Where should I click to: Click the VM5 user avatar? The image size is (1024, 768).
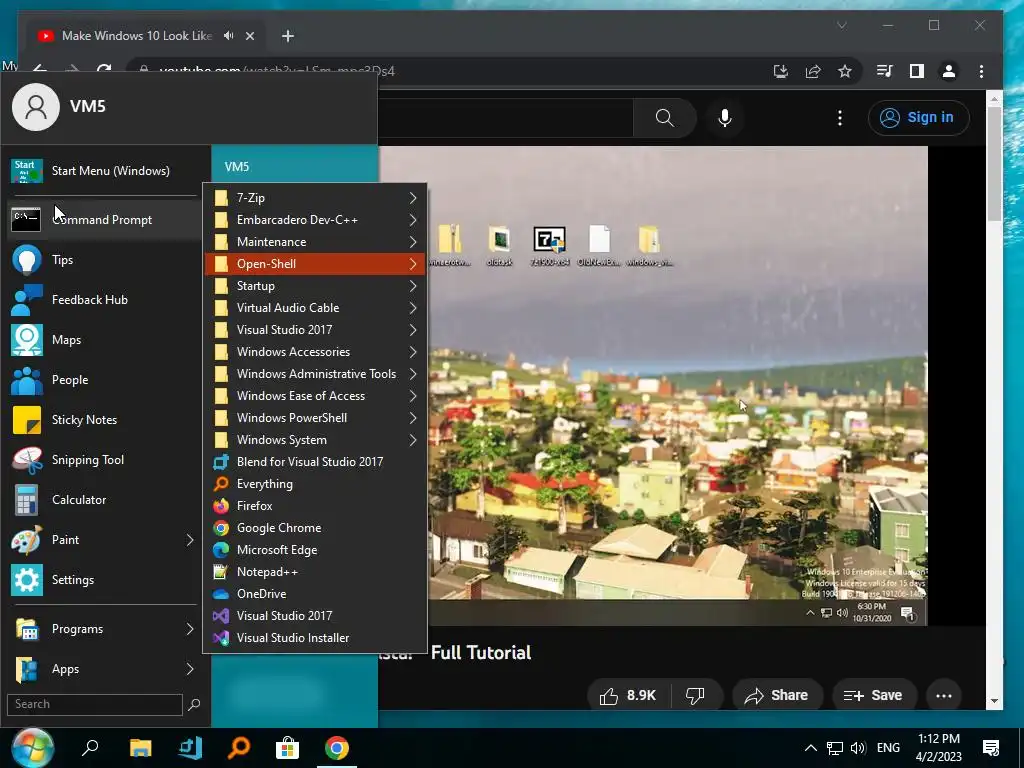click(36, 106)
